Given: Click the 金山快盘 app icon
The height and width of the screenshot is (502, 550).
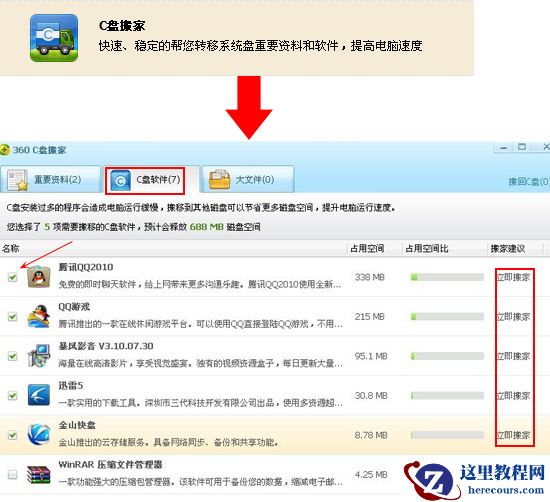Looking at the screenshot, I should click(39, 434).
